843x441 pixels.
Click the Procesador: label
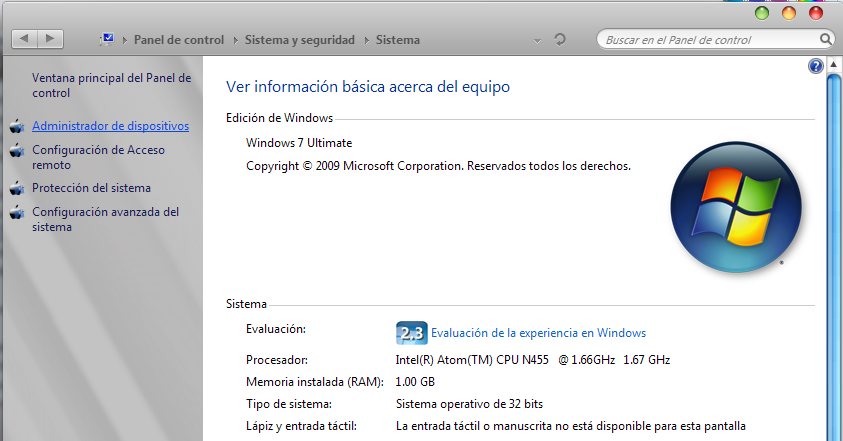[x=277, y=360]
